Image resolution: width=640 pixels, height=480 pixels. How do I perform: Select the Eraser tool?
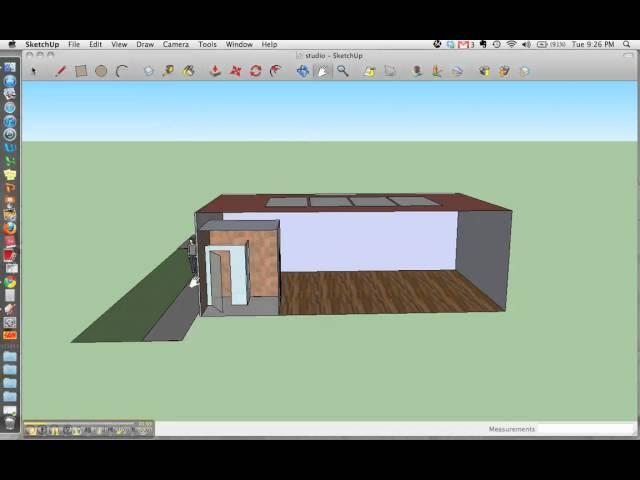pyautogui.click(x=149, y=71)
